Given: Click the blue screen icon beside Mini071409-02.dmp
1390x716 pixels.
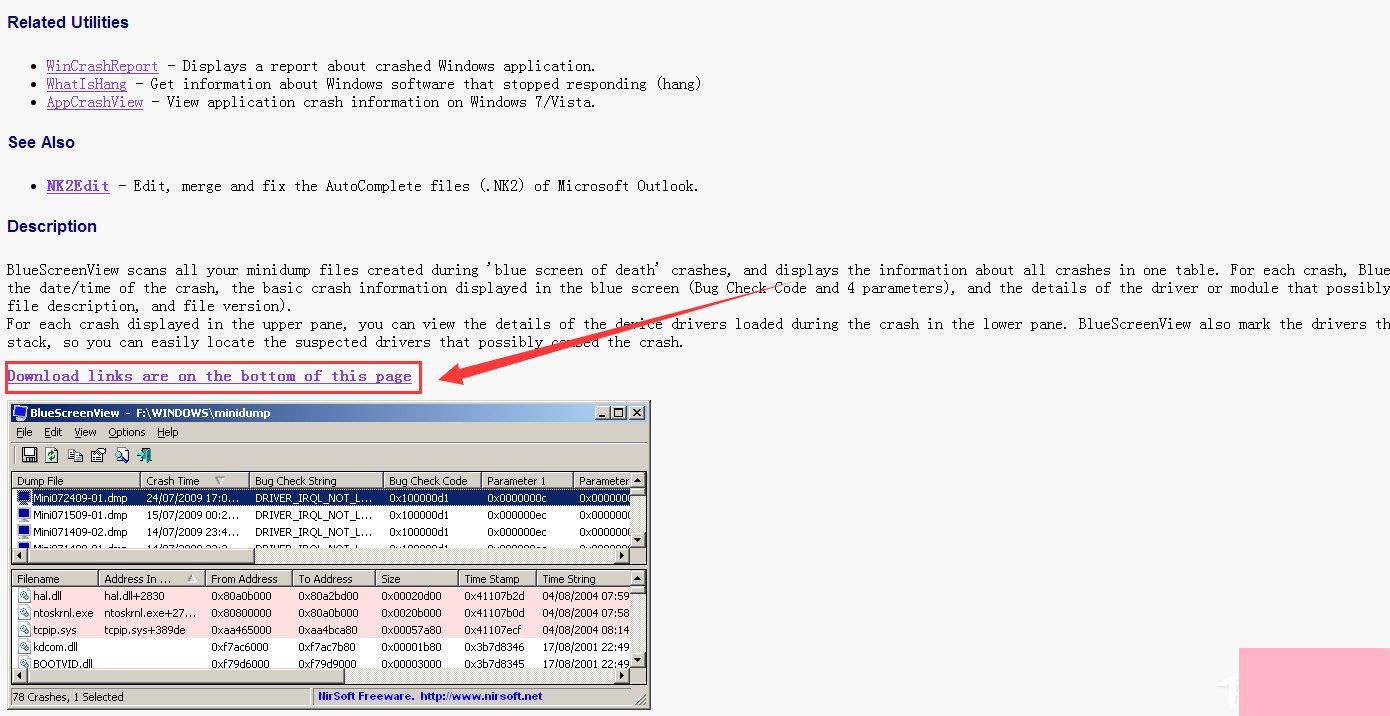Looking at the screenshot, I should pyautogui.click(x=24, y=531).
